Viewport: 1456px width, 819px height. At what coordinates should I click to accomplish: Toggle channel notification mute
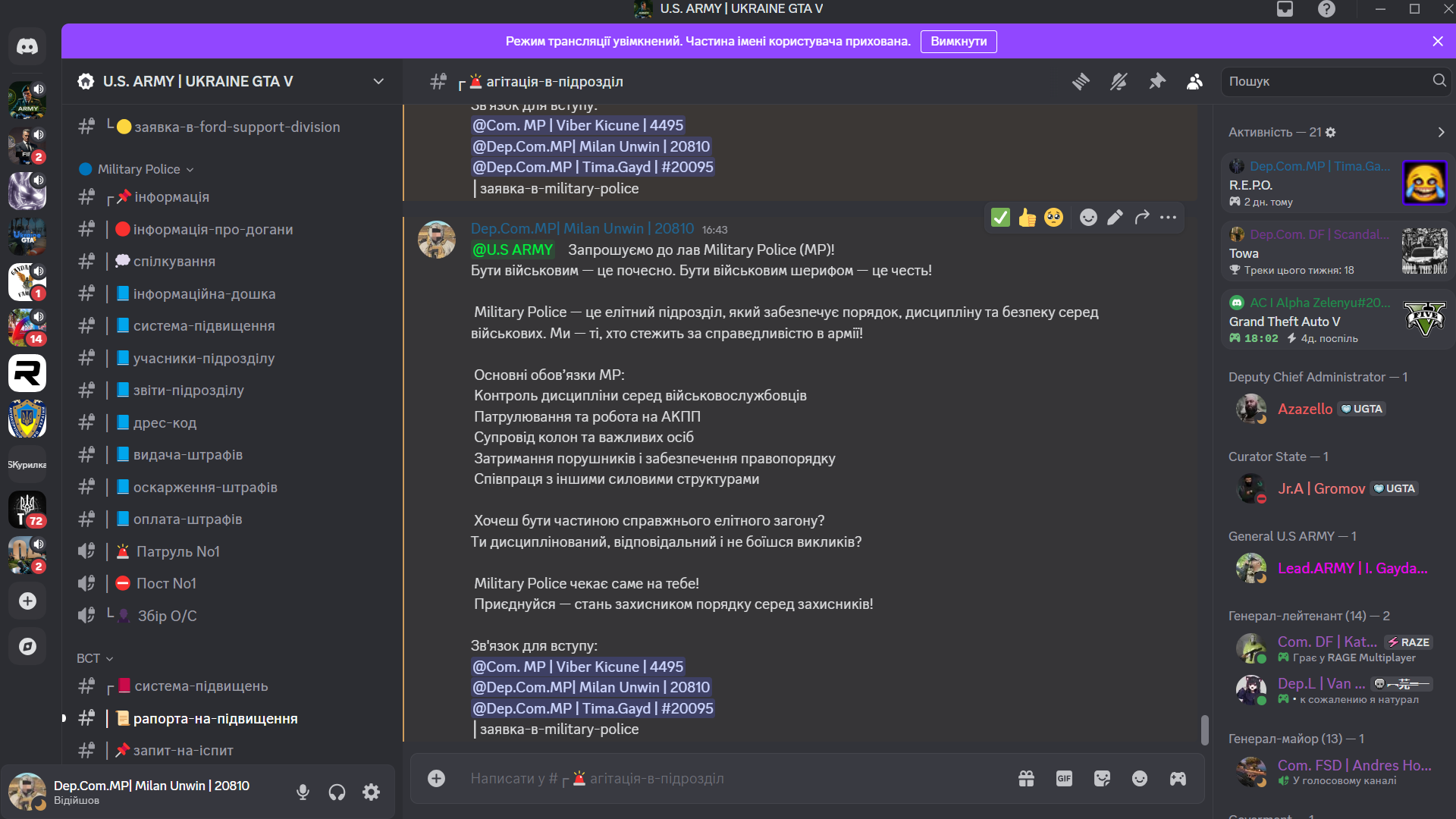(1119, 81)
